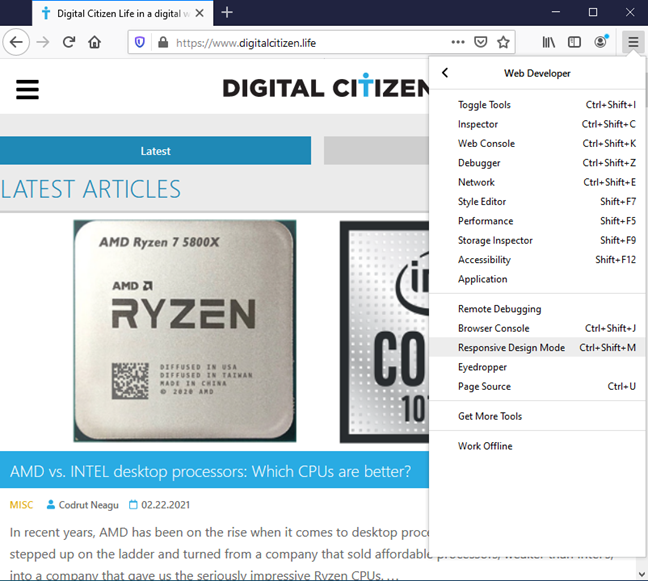The image size is (648, 581).
Task: Open the AMD vs. INTEL article headline
Action: tap(210, 471)
